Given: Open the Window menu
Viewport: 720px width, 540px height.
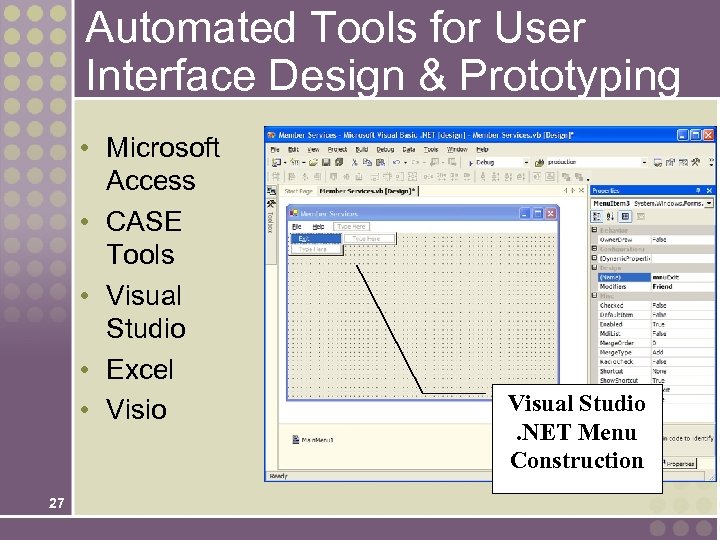Looking at the screenshot, I should click(457, 149).
